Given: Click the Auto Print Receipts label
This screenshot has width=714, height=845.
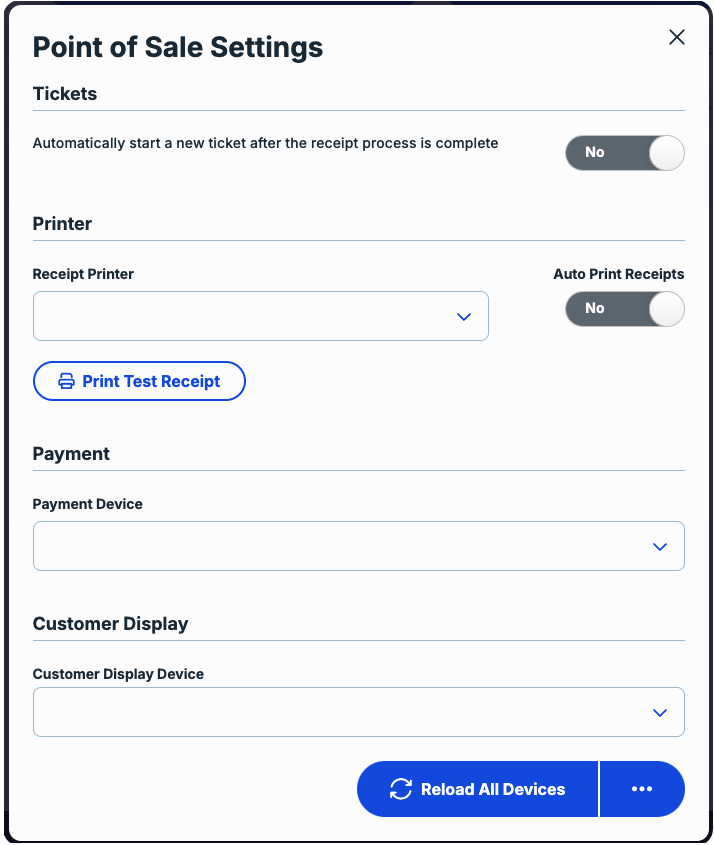Looking at the screenshot, I should pyautogui.click(x=619, y=274).
